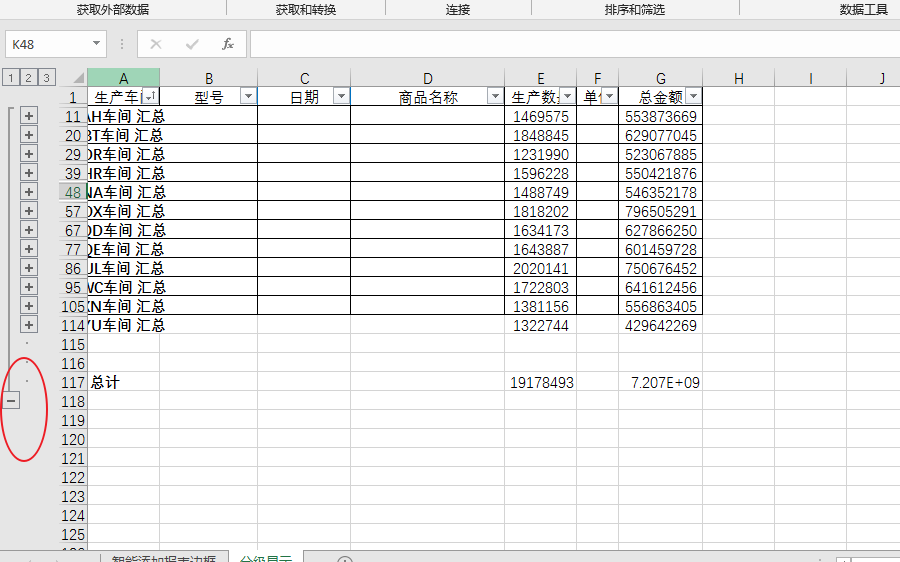Open the 型号 column filter dropdown
The width and height of the screenshot is (900, 562).
tap(249, 96)
